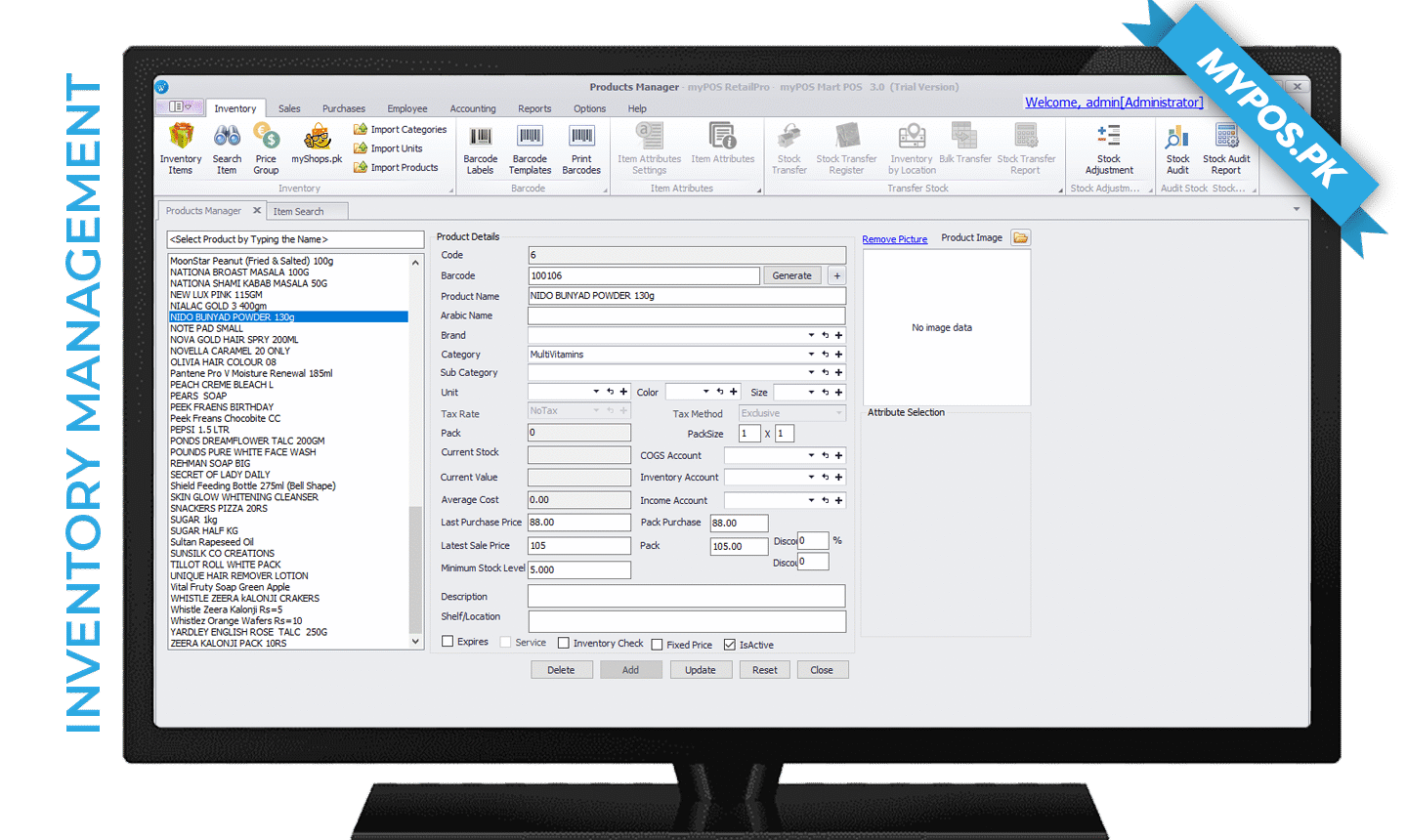Click the Remove Picture link
The width and height of the screenshot is (1407, 840).
click(894, 239)
